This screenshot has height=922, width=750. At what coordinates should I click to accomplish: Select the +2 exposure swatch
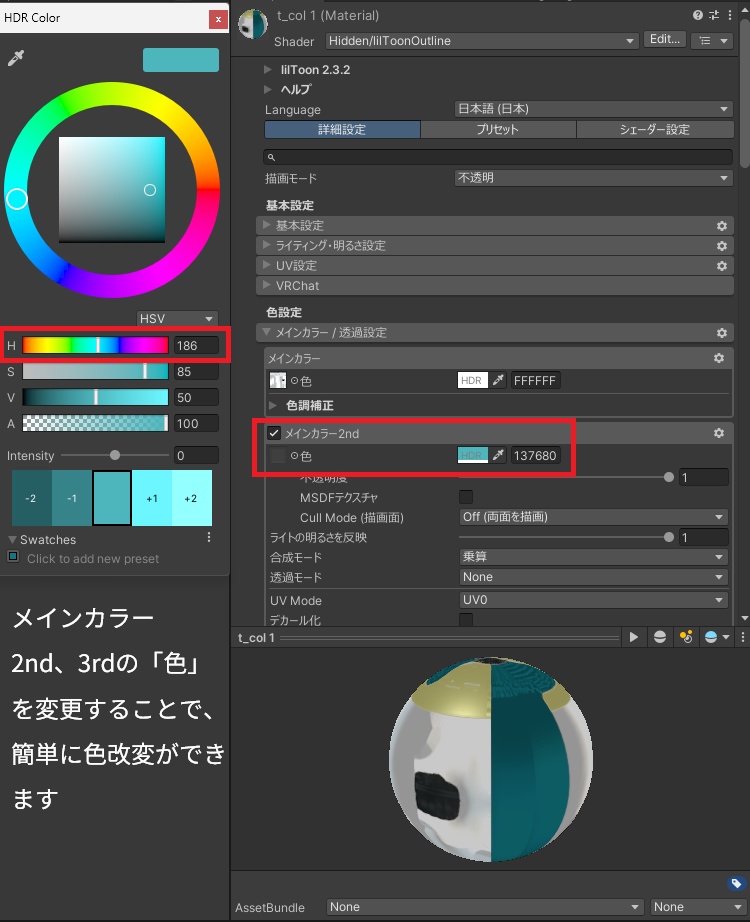[192, 498]
